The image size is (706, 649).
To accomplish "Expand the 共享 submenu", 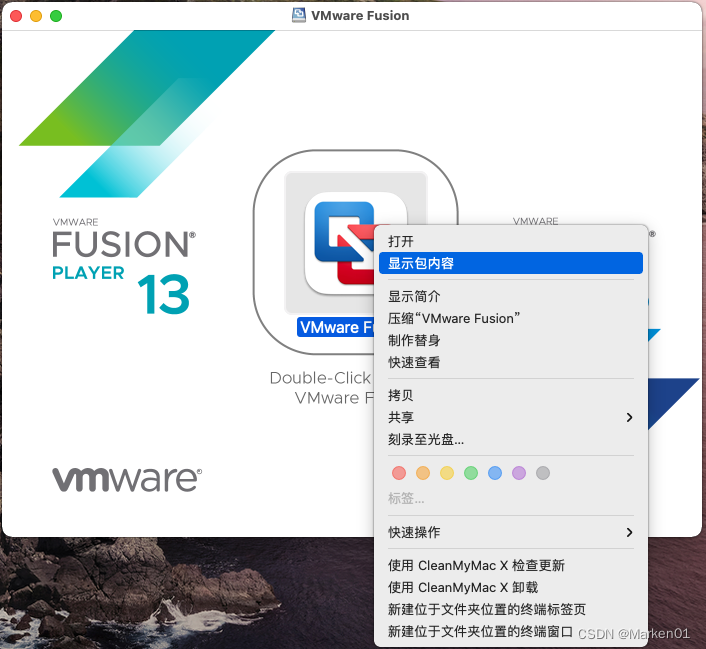I will pos(511,418).
